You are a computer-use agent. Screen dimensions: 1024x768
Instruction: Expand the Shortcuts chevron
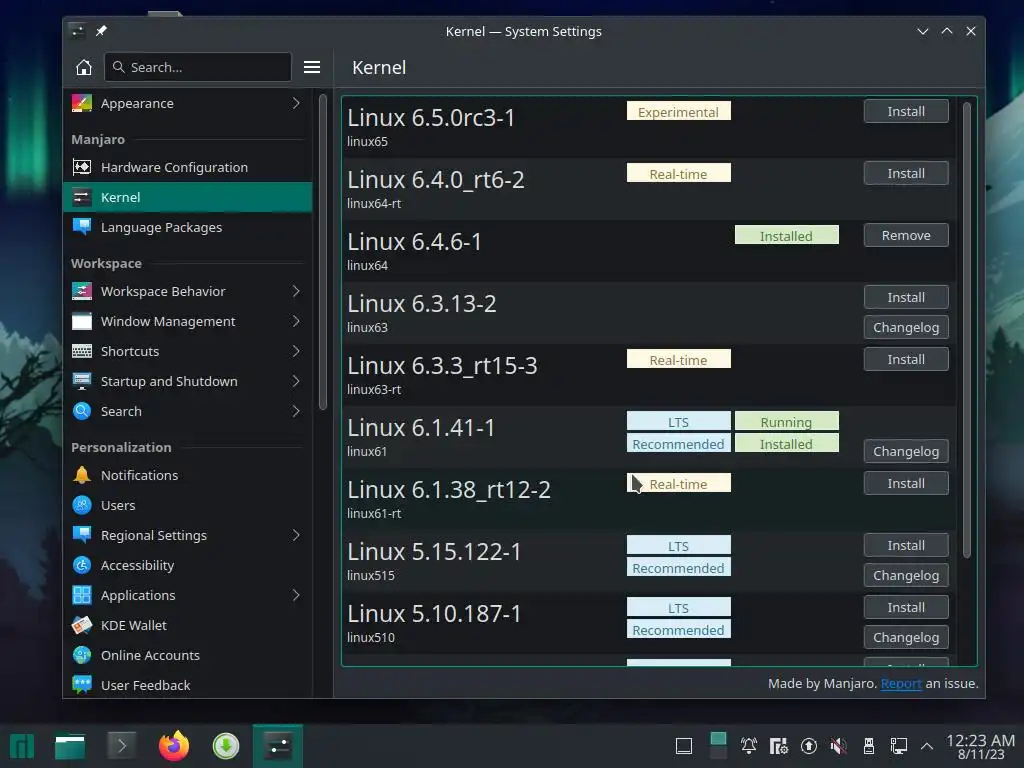pyautogui.click(x=296, y=351)
